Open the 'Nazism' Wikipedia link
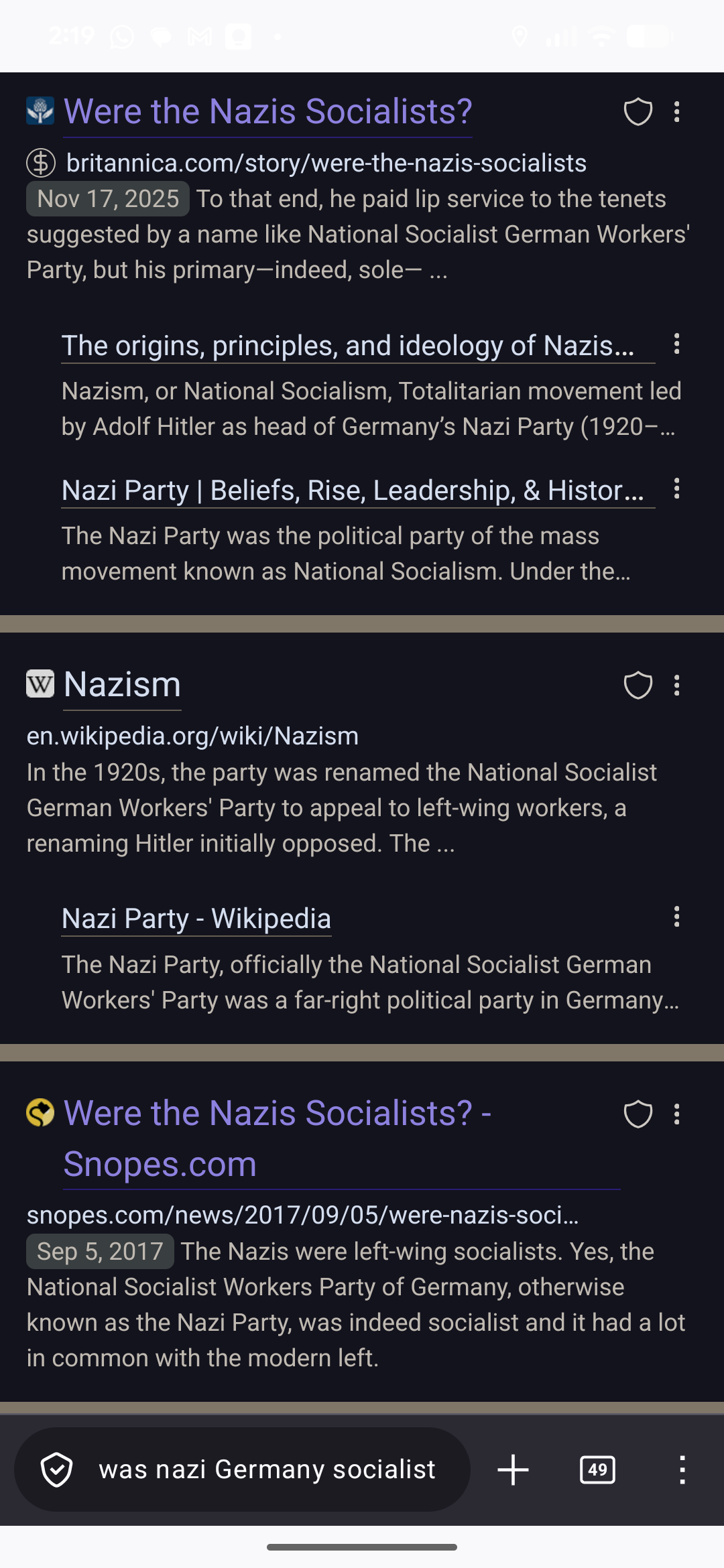Image resolution: width=724 pixels, height=1568 pixels. point(123,685)
